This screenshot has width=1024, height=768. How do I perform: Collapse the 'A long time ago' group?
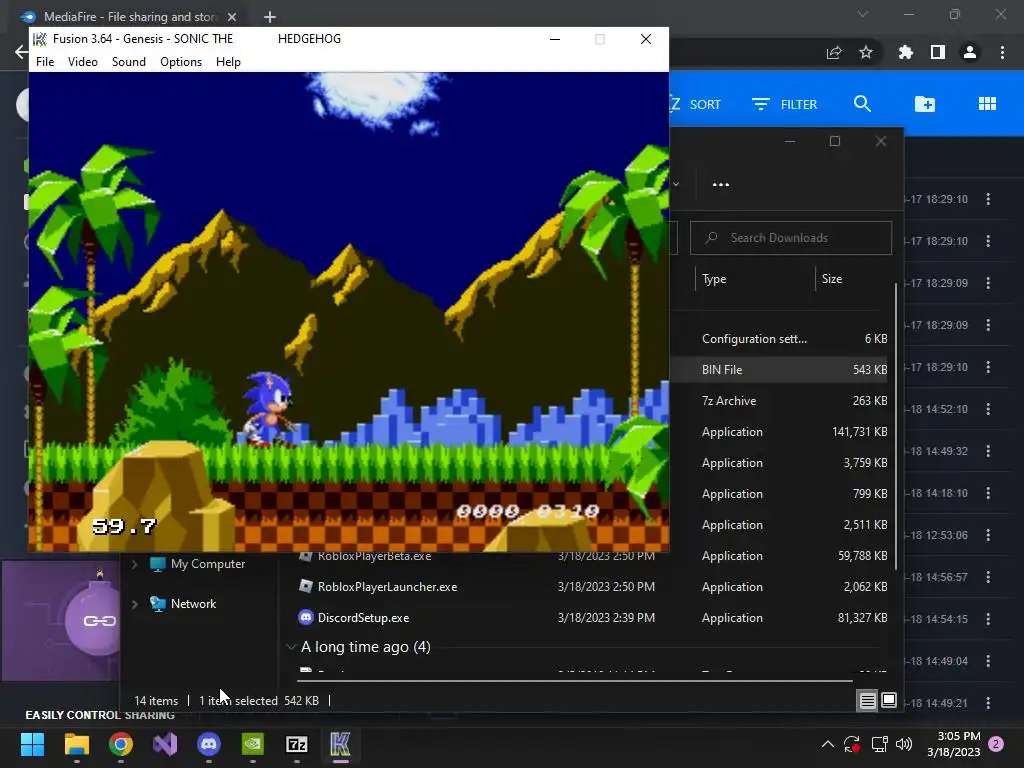291,647
